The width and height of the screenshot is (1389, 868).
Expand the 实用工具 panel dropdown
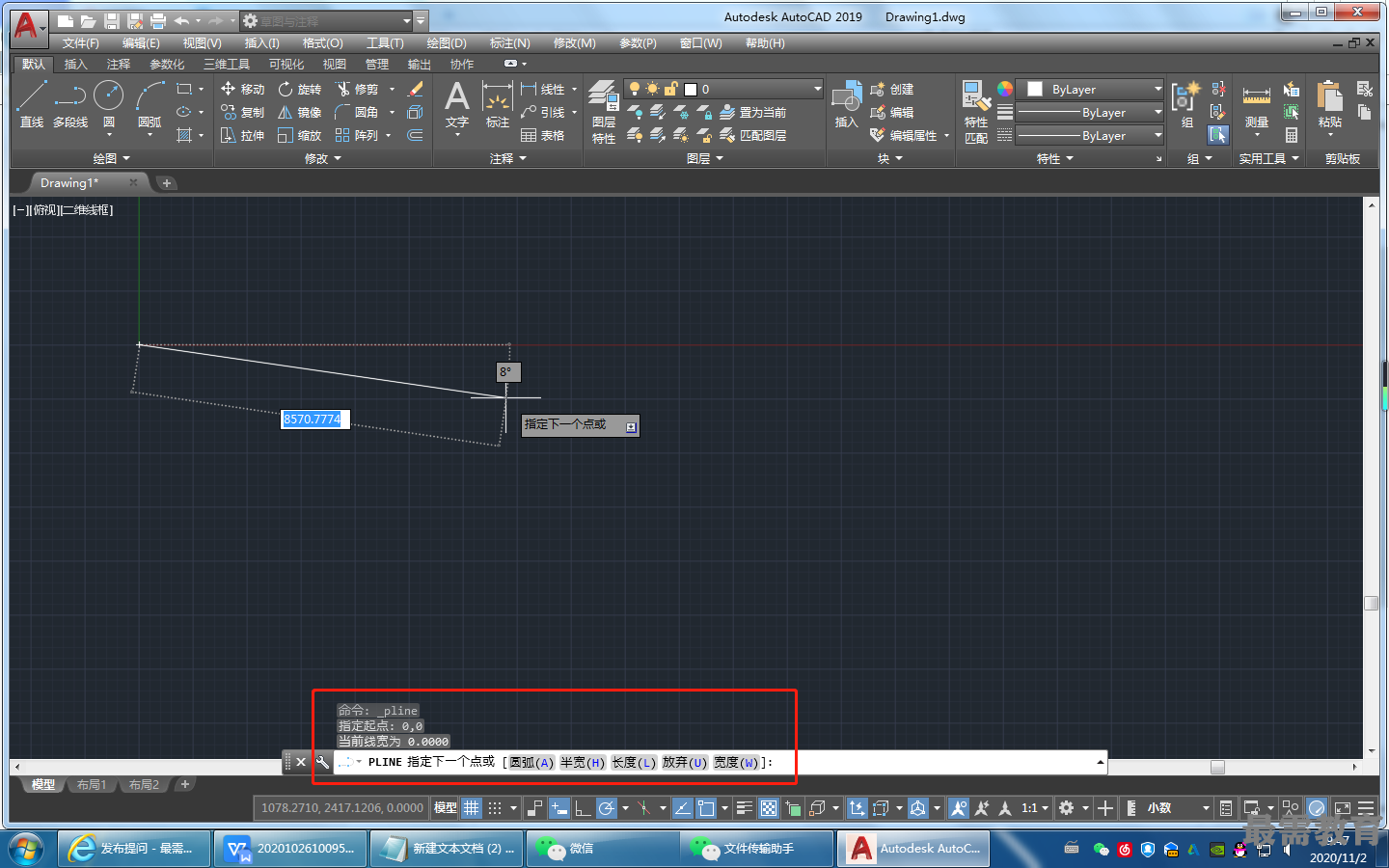click(x=1269, y=158)
